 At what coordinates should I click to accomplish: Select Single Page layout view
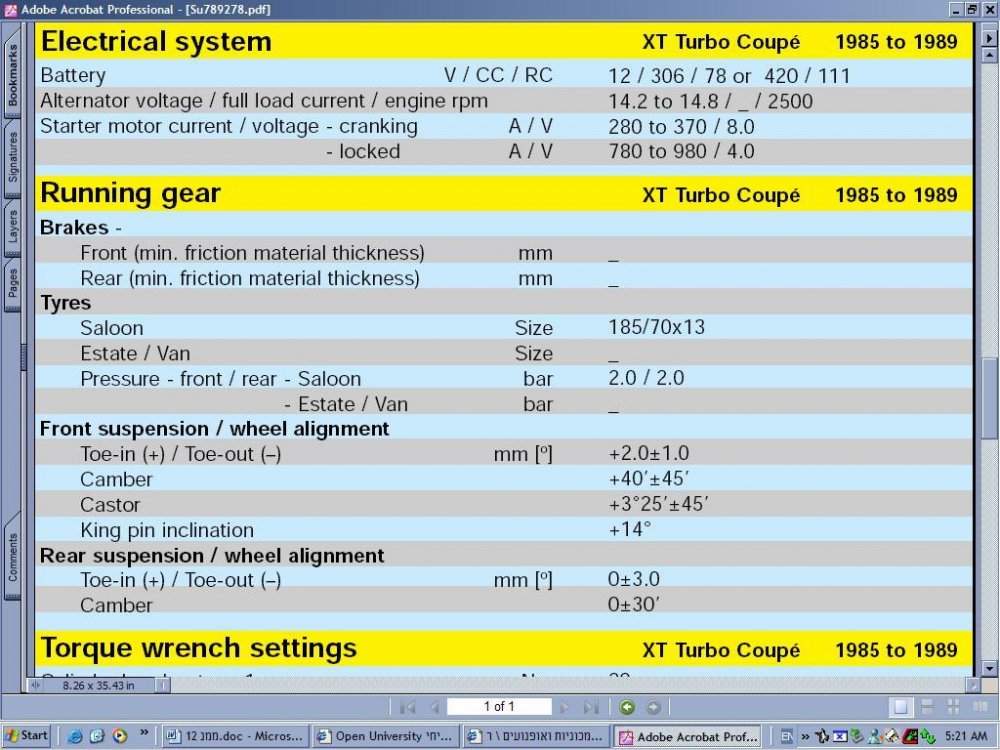point(900,707)
